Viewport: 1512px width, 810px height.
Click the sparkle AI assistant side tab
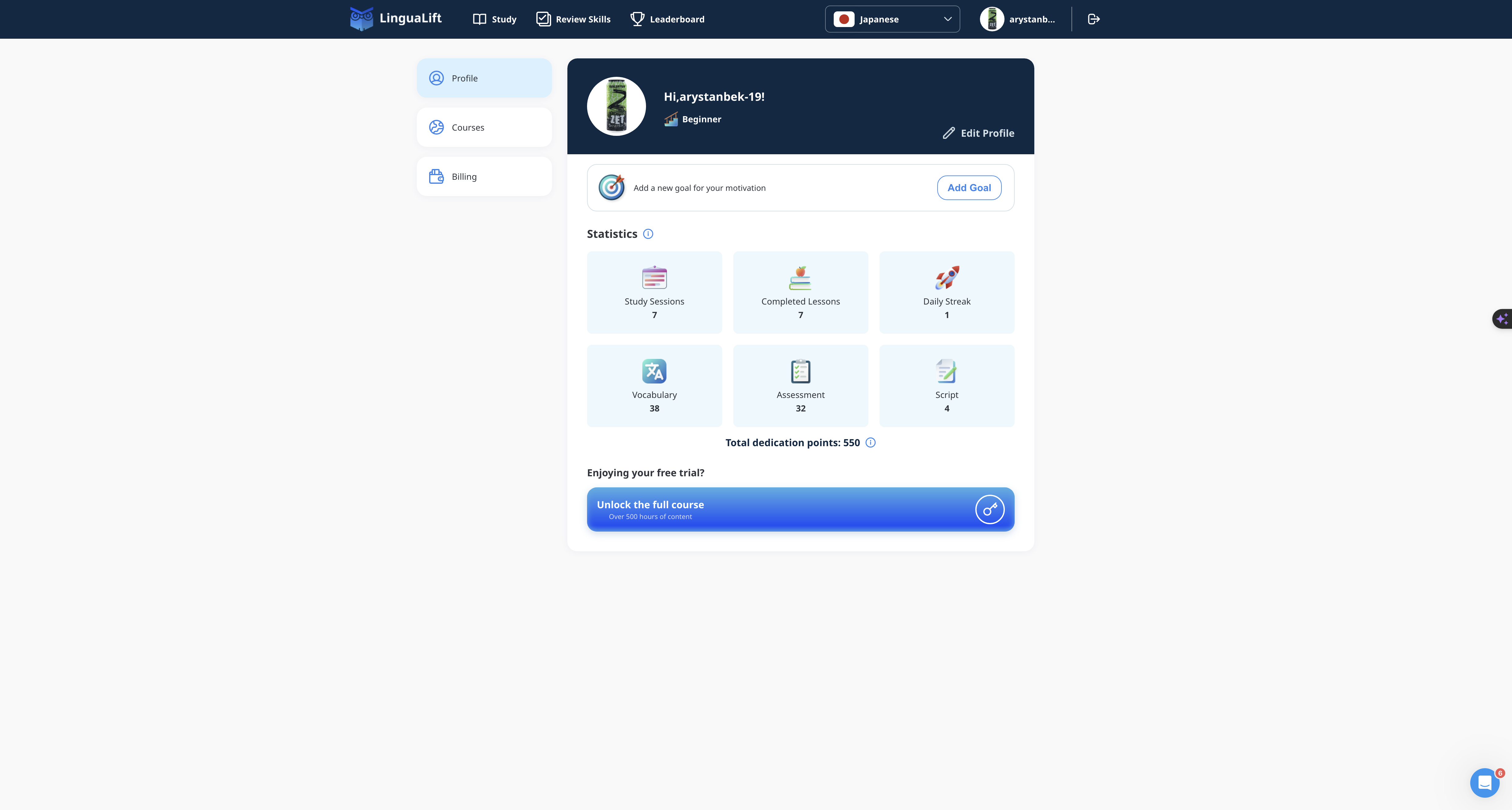click(x=1502, y=319)
